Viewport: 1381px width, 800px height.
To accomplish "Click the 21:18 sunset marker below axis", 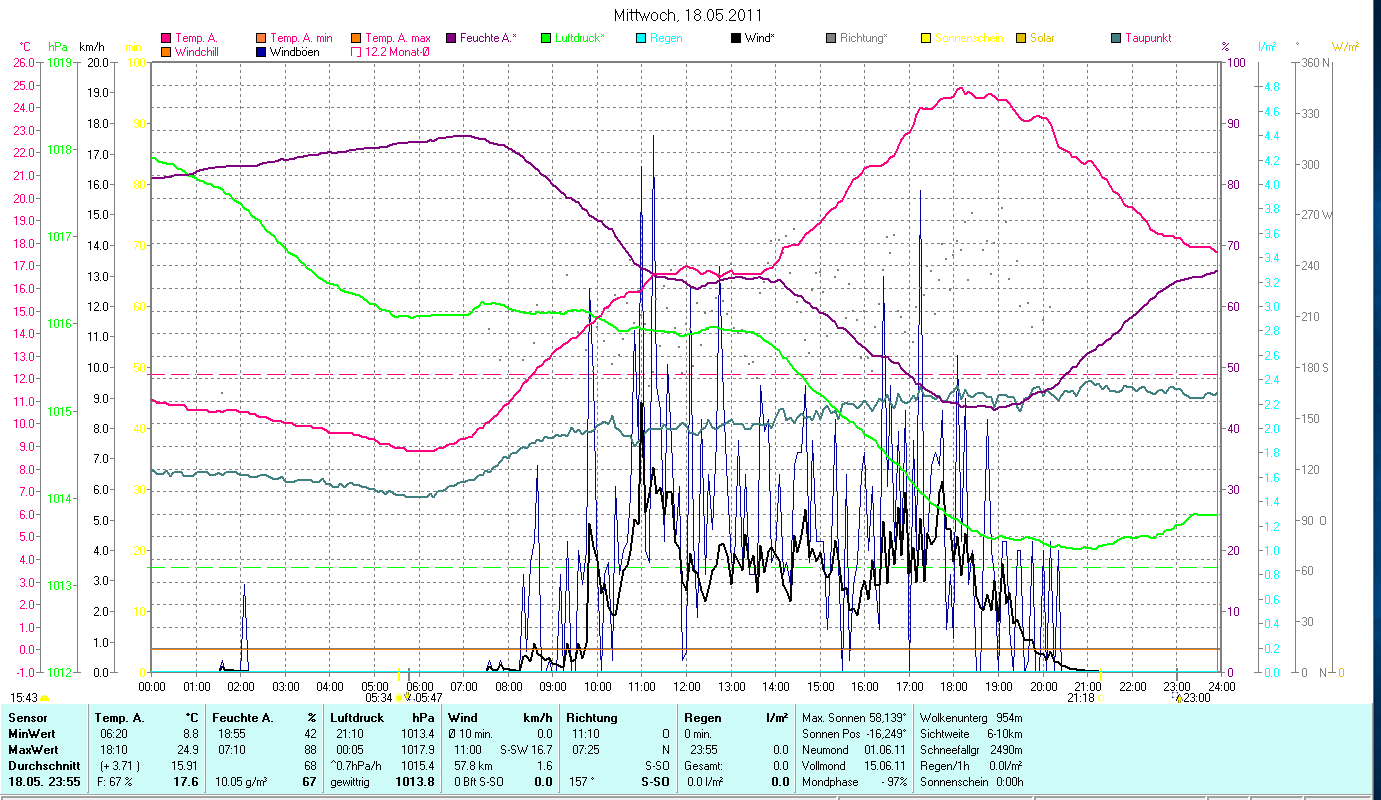I will (1080, 698).
